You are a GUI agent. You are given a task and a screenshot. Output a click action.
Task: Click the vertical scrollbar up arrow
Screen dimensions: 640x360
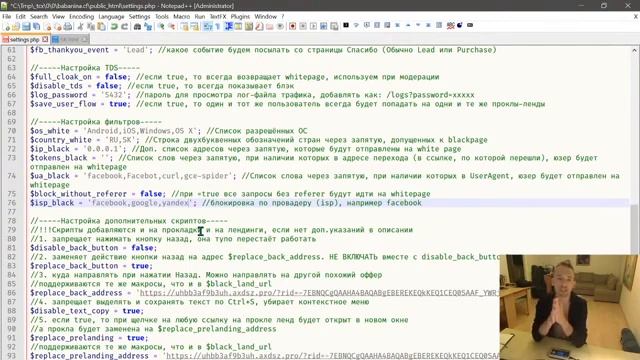[634, 50]
